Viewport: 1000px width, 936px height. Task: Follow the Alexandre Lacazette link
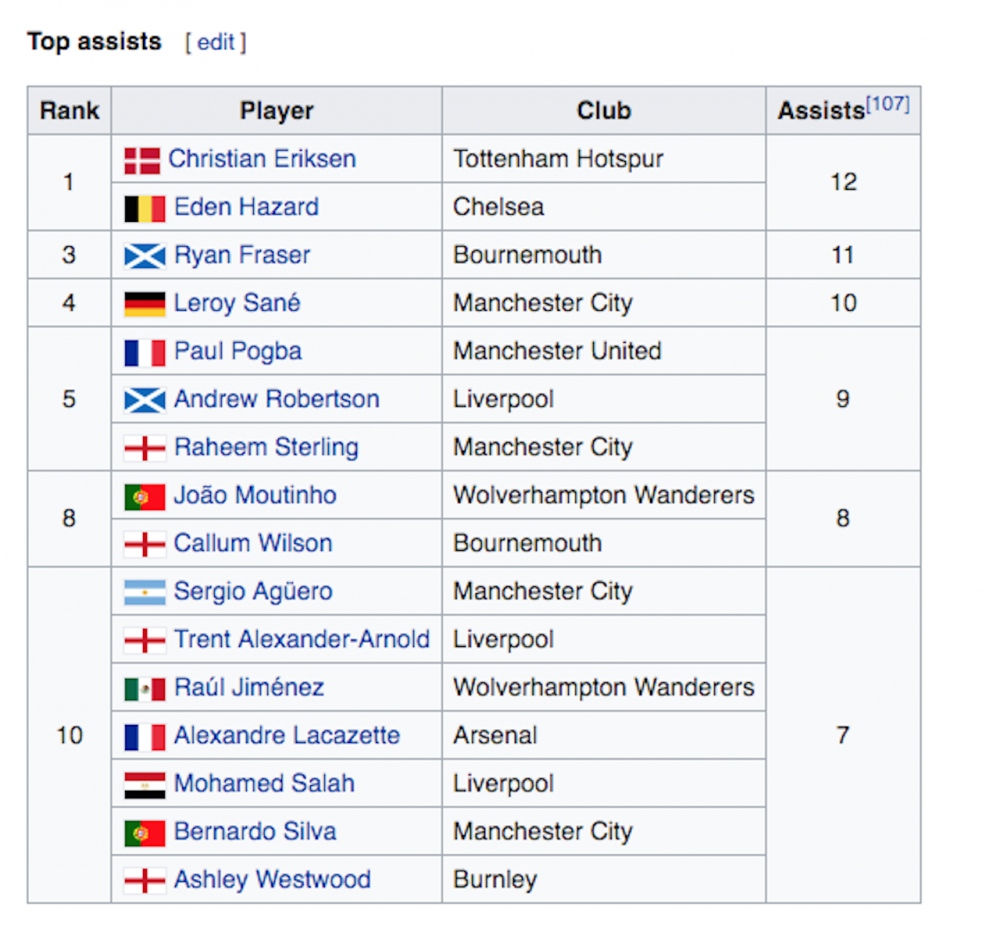(x=287, y=735)
